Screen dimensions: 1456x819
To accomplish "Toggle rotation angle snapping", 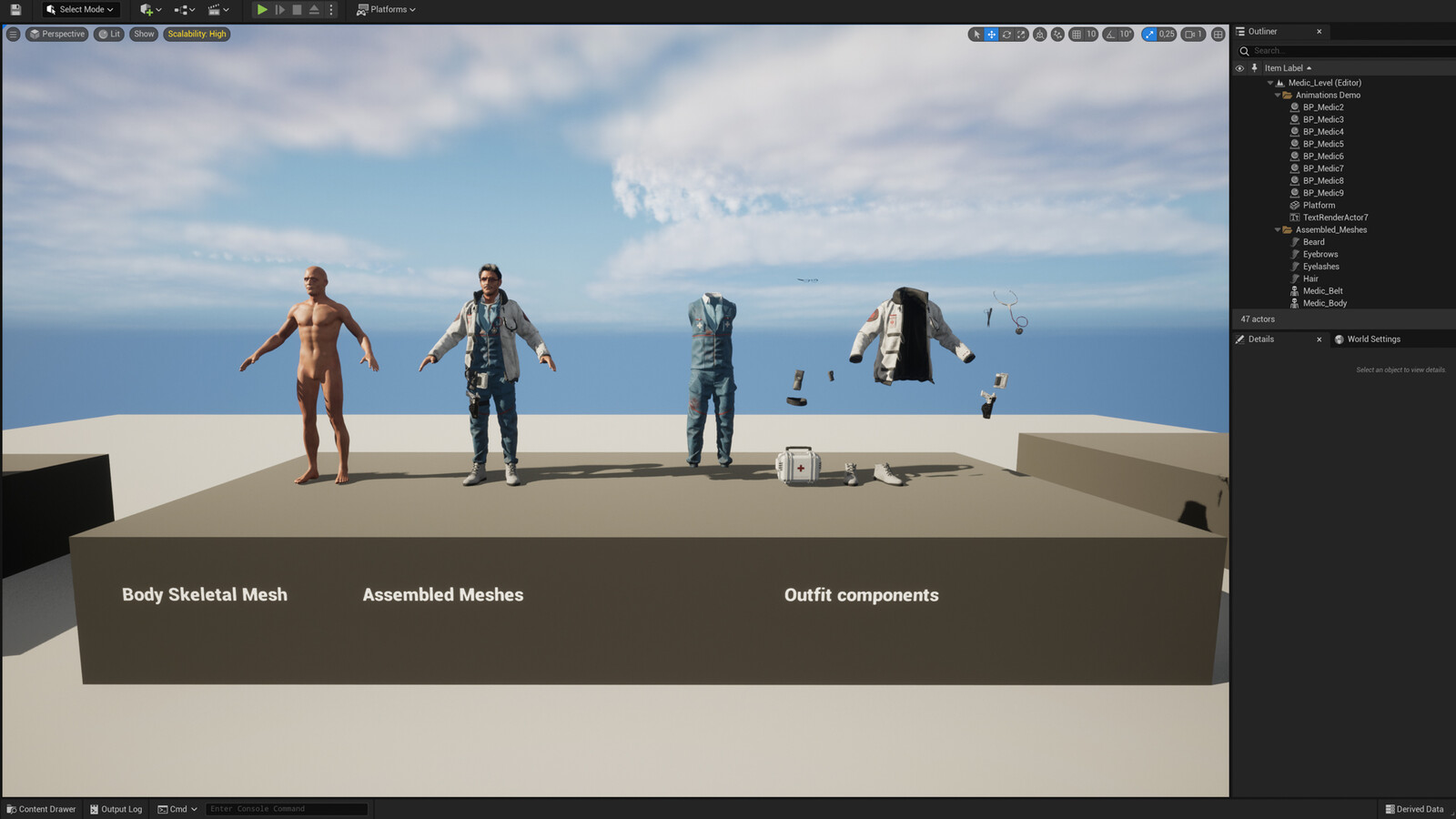I will coord(1110,35).
